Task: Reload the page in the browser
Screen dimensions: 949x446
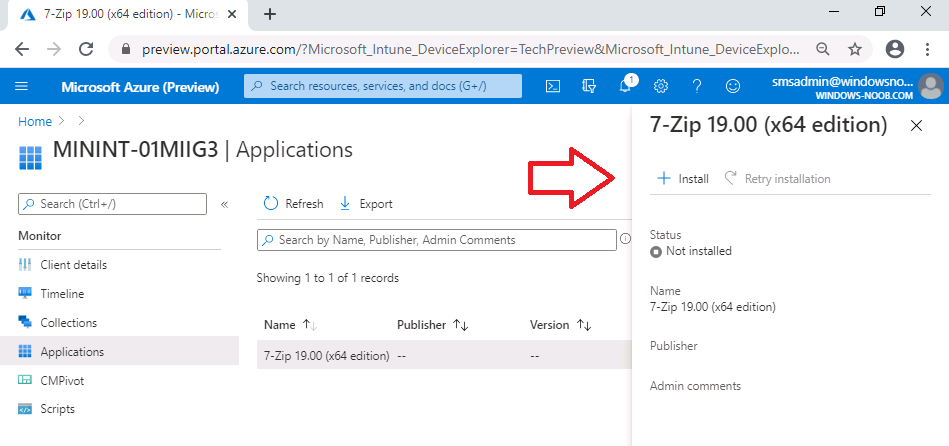Action: tap(87, 49)
